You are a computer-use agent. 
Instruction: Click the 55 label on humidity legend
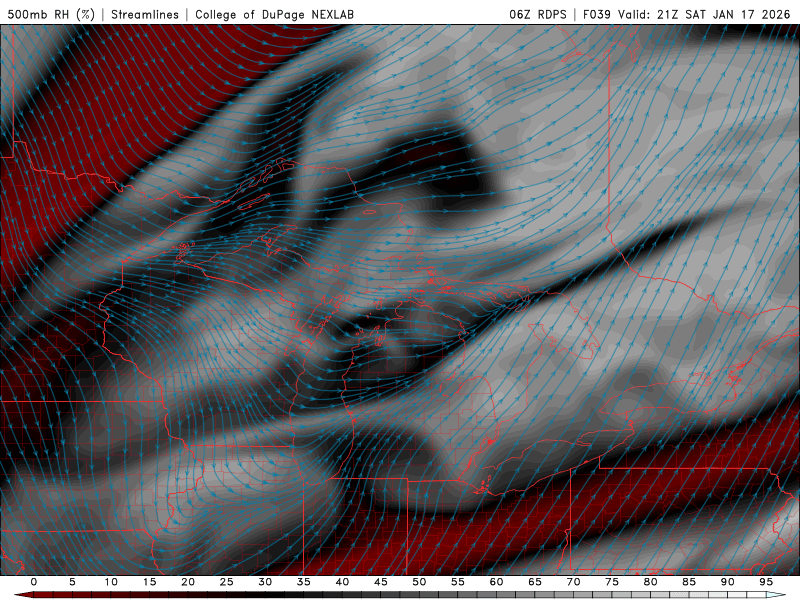[458, 582]
